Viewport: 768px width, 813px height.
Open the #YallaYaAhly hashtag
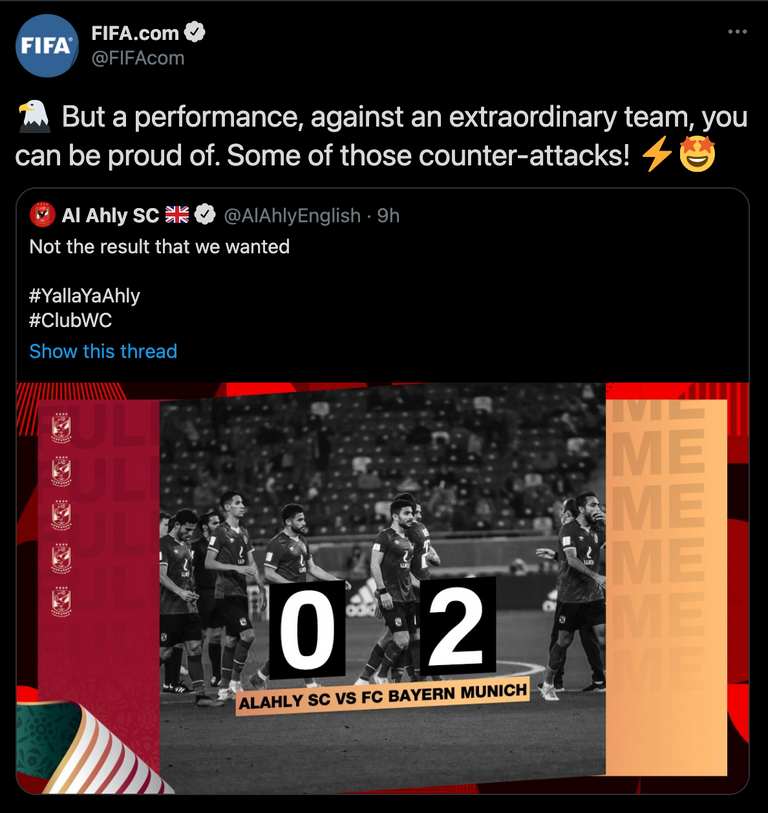click(85, 296)
